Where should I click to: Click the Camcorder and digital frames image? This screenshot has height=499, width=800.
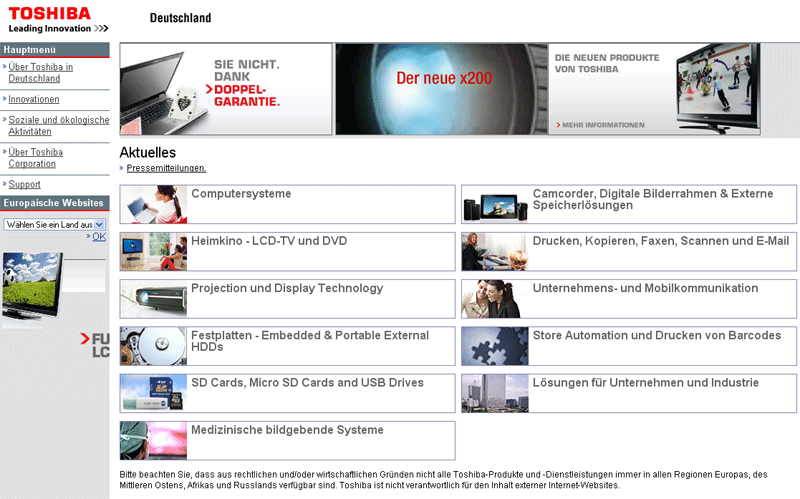pyautogui.click(x=495, y=204)
